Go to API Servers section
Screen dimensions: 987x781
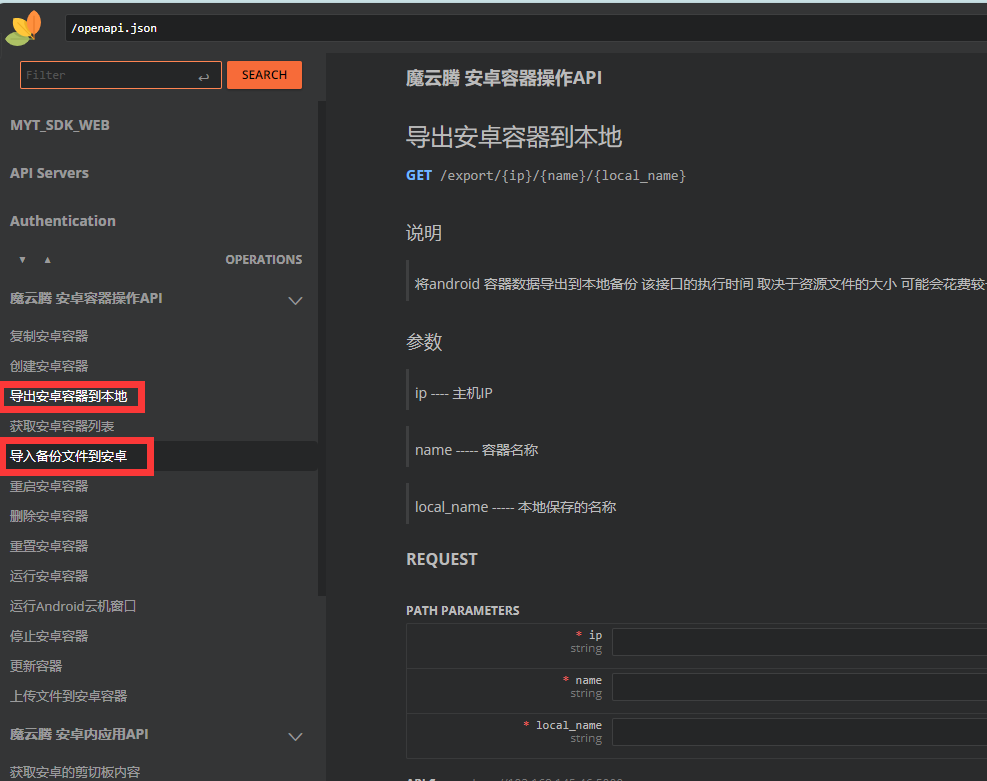(x=50, y=173)
